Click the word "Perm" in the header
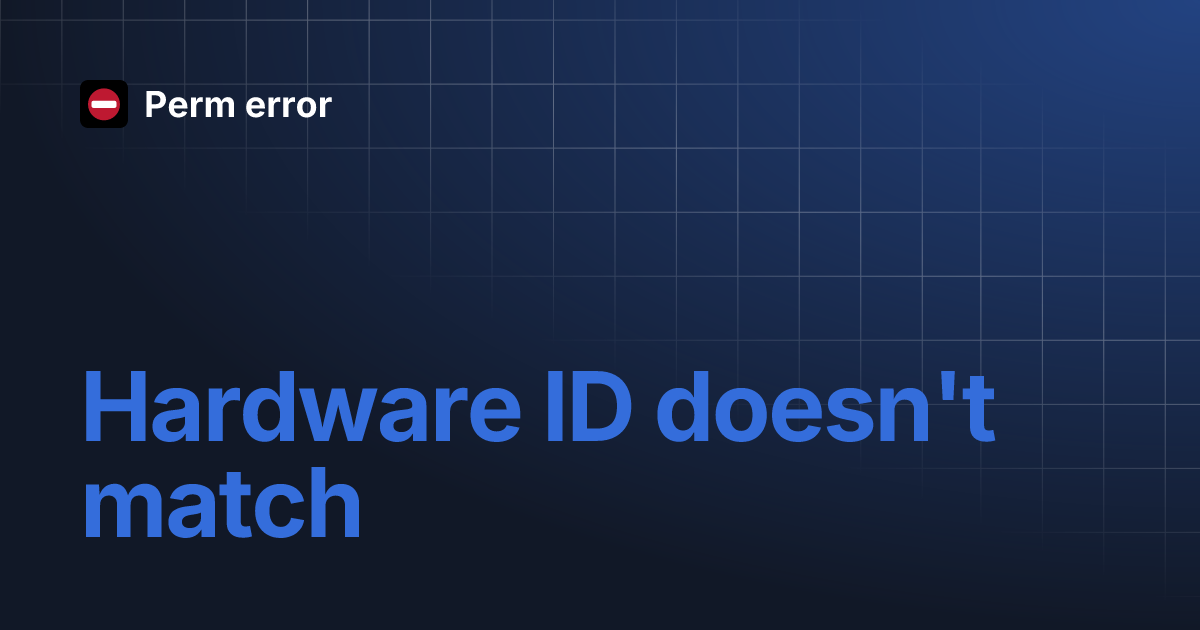This screenshot has height=630, width=1200. (x=189, y=104)
